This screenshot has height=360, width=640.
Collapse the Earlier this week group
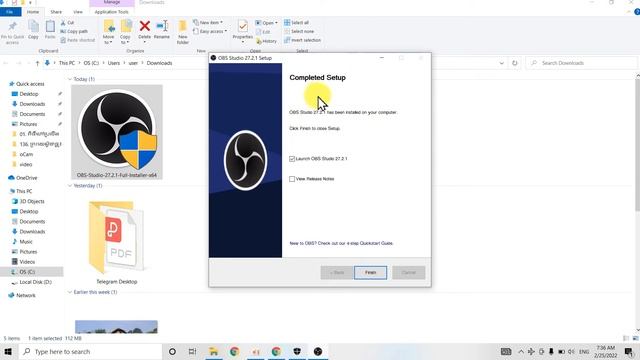tap(70, 292)
